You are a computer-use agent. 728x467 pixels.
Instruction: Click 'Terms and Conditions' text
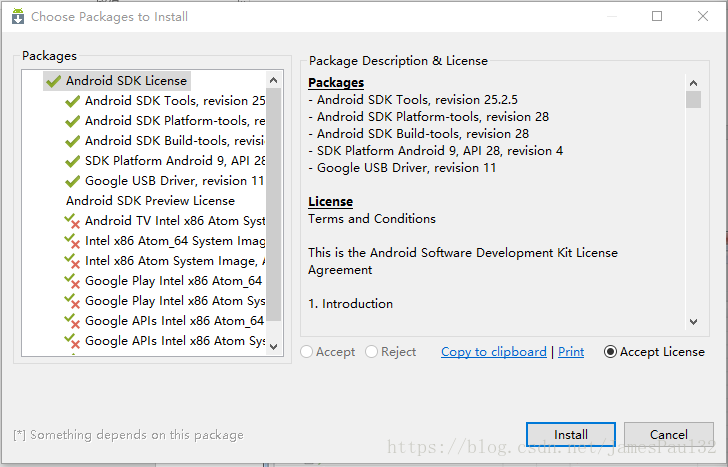[x=372, y=219]
